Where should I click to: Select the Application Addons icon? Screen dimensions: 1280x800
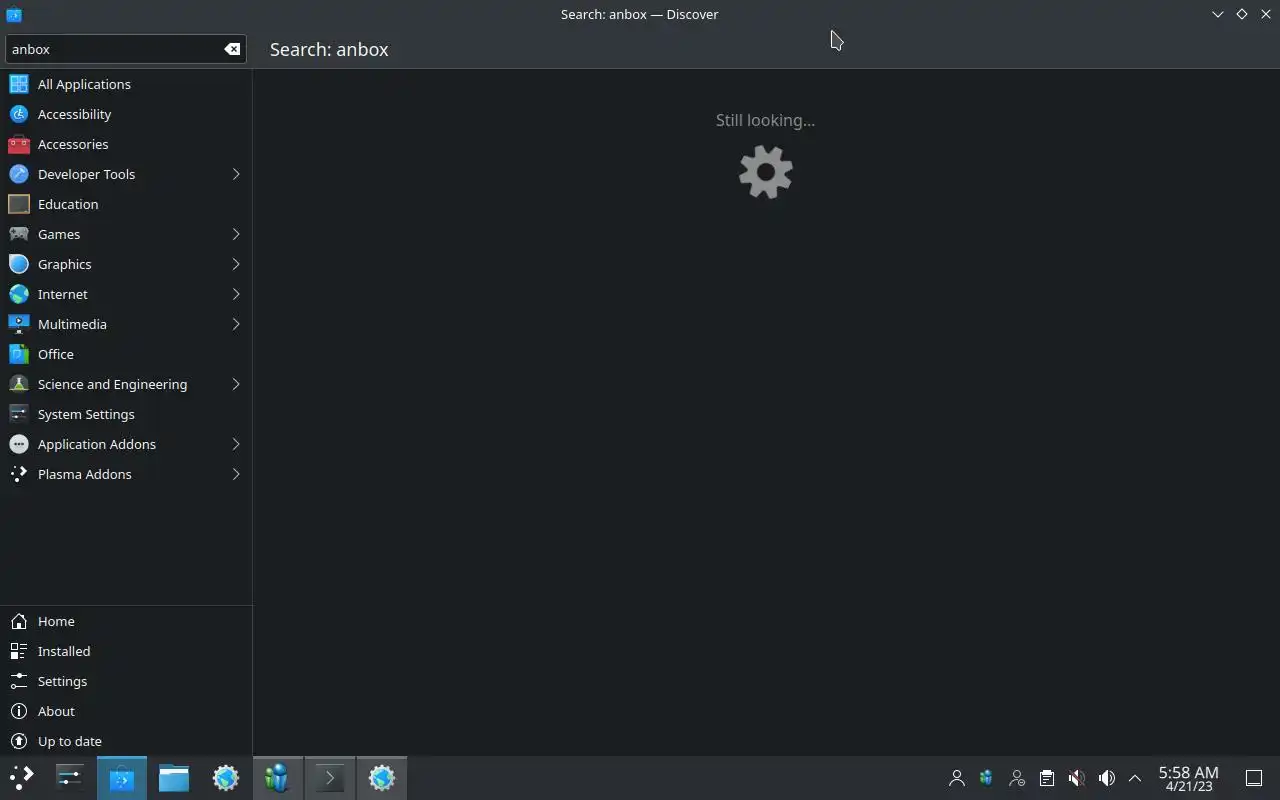coord(18,444)
